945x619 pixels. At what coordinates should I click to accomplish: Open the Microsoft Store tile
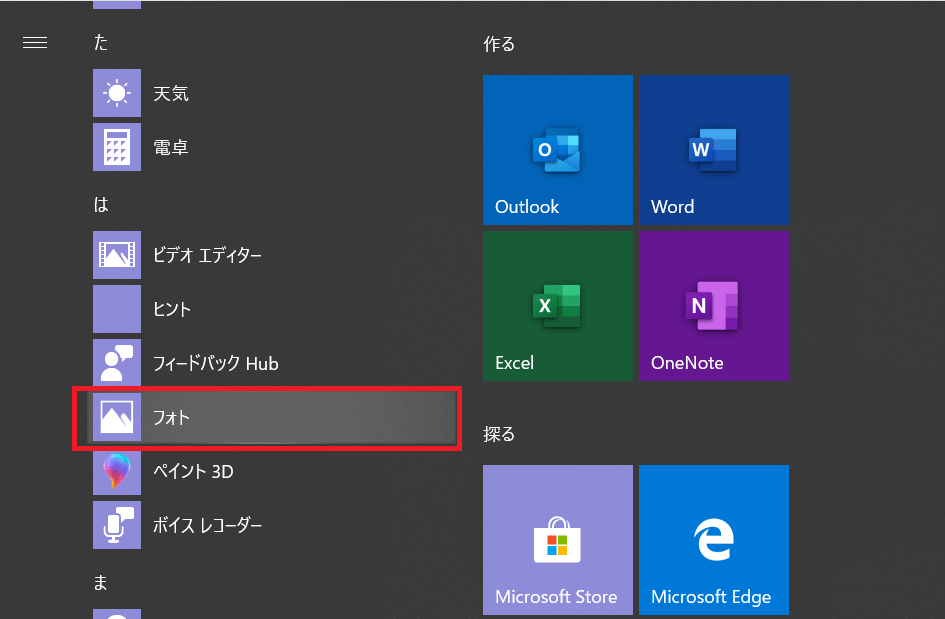click(557, 540)
